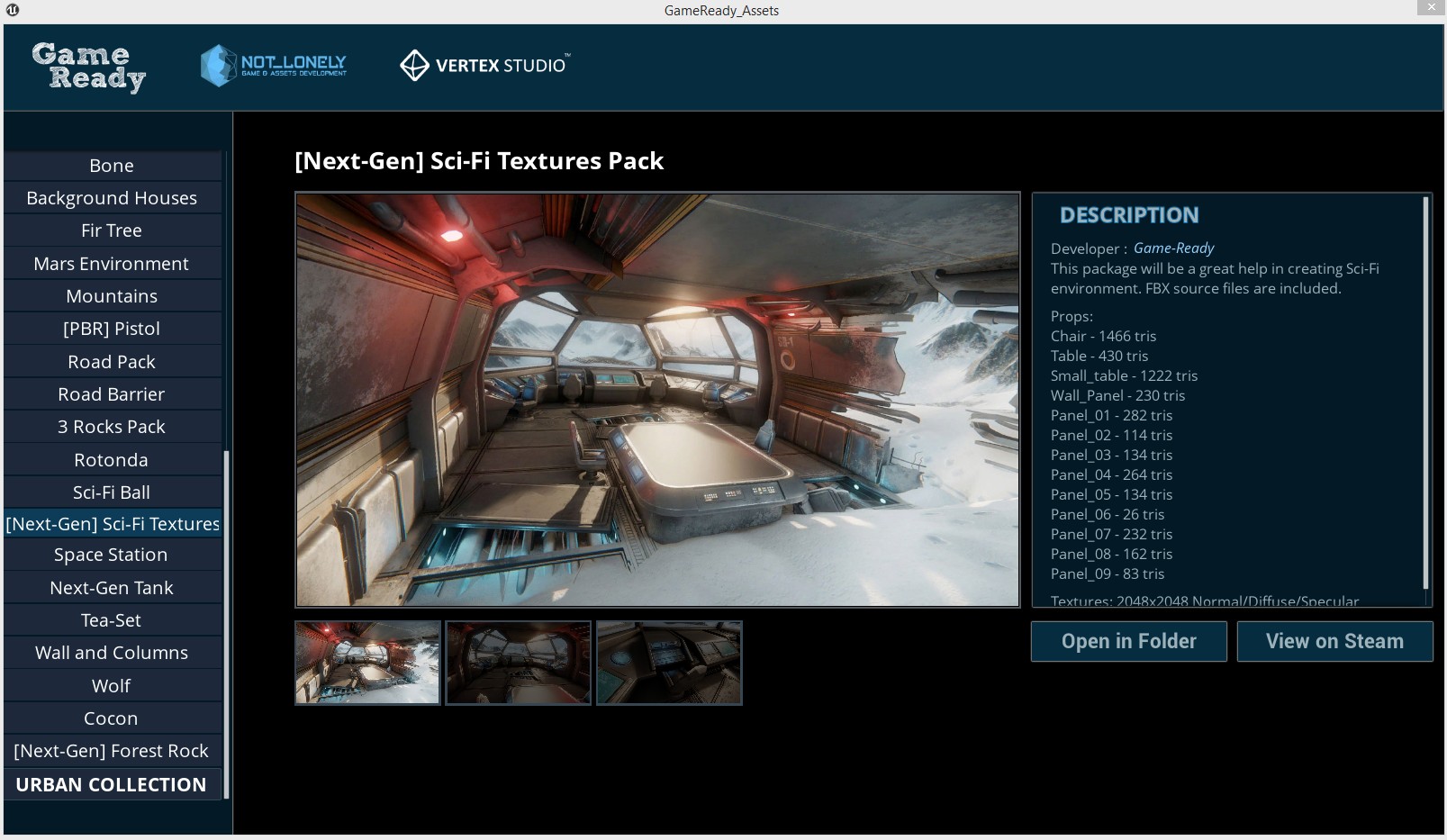Screen dimensions: 1447x840
Task: Select the Wolf asset in the sidebar
Action: pos(111,685)
